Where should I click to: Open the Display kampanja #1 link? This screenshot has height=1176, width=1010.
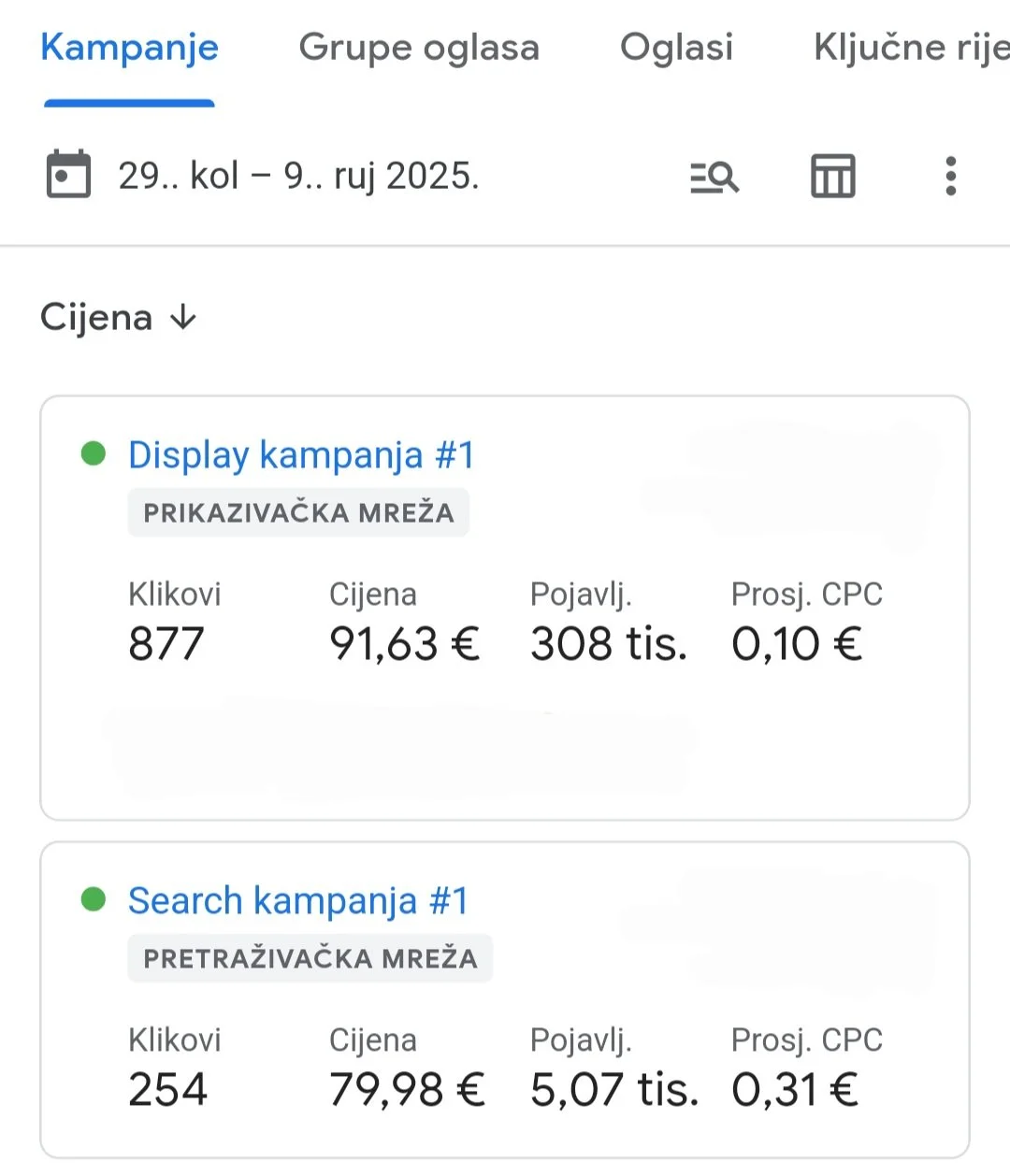coord(301,455)
